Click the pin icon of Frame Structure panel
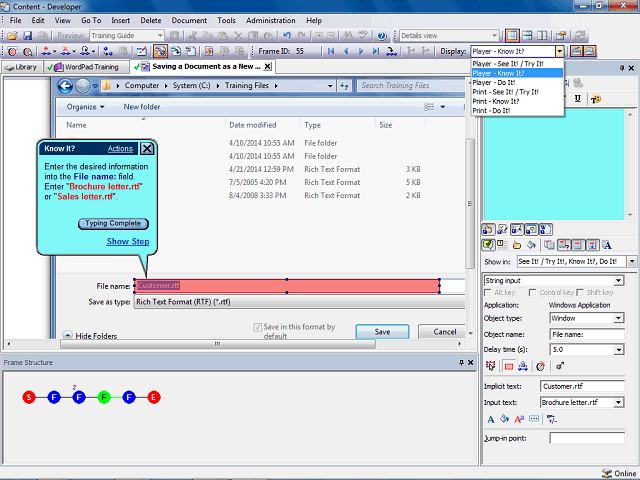The image size is (640, 480). pyautogui.click(x=461, y=362)
